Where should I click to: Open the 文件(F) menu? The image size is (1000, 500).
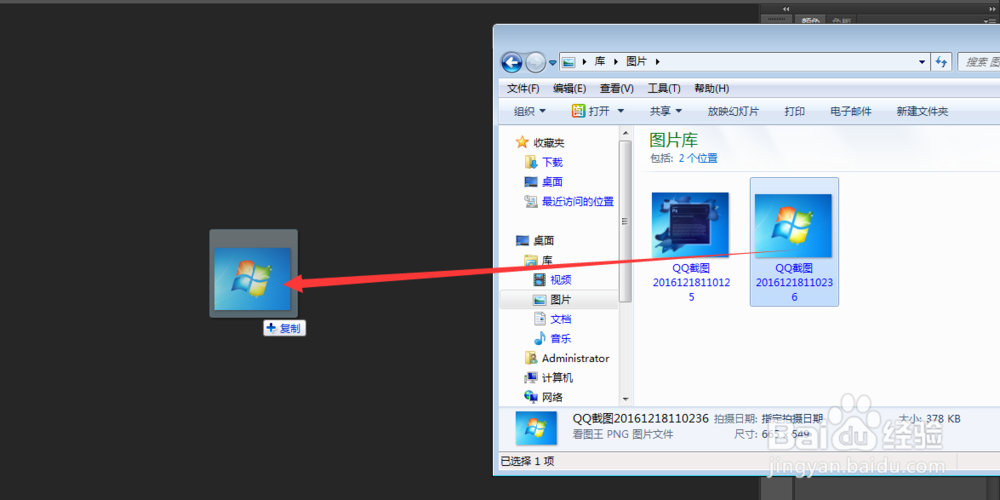523,88
